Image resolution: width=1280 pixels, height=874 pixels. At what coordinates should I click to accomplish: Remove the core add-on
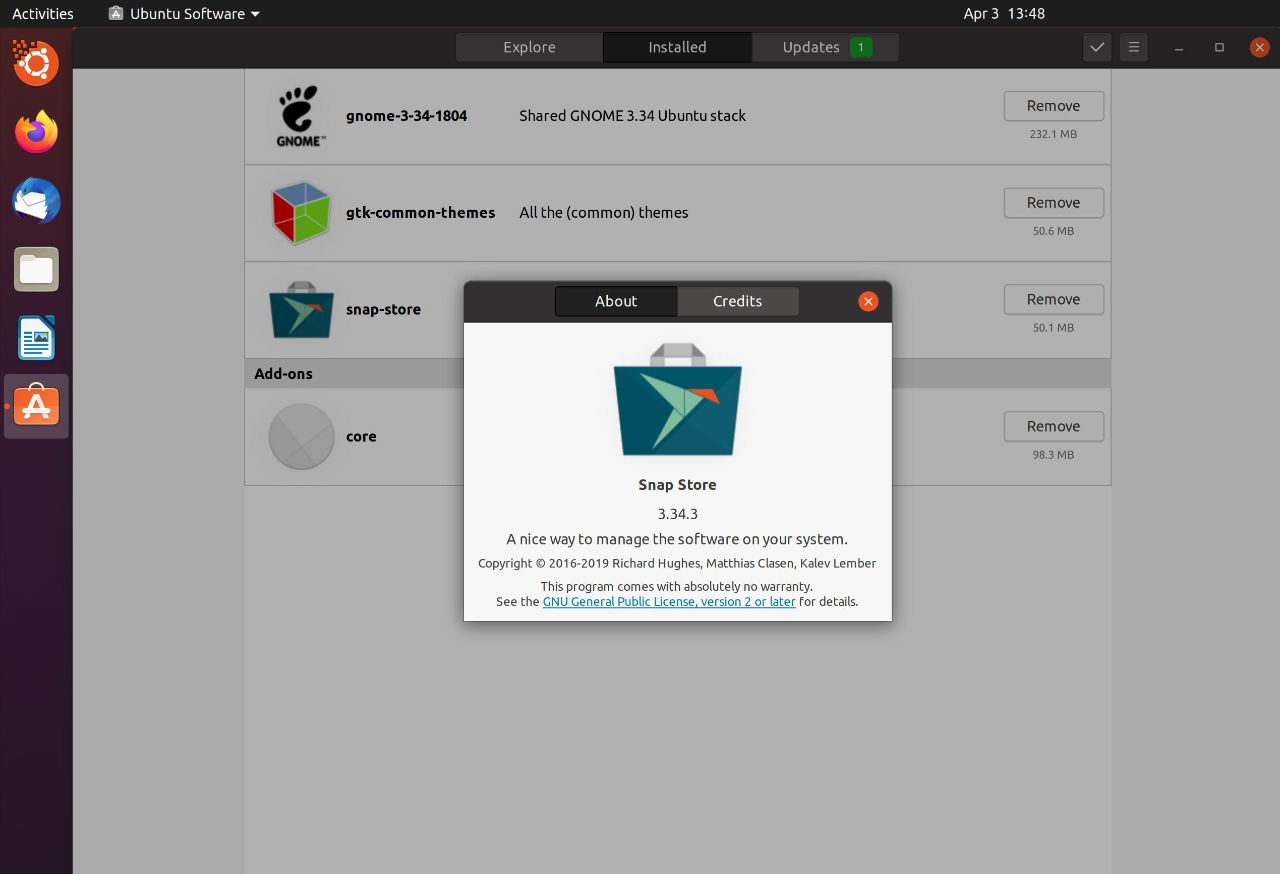(1053, 427)
